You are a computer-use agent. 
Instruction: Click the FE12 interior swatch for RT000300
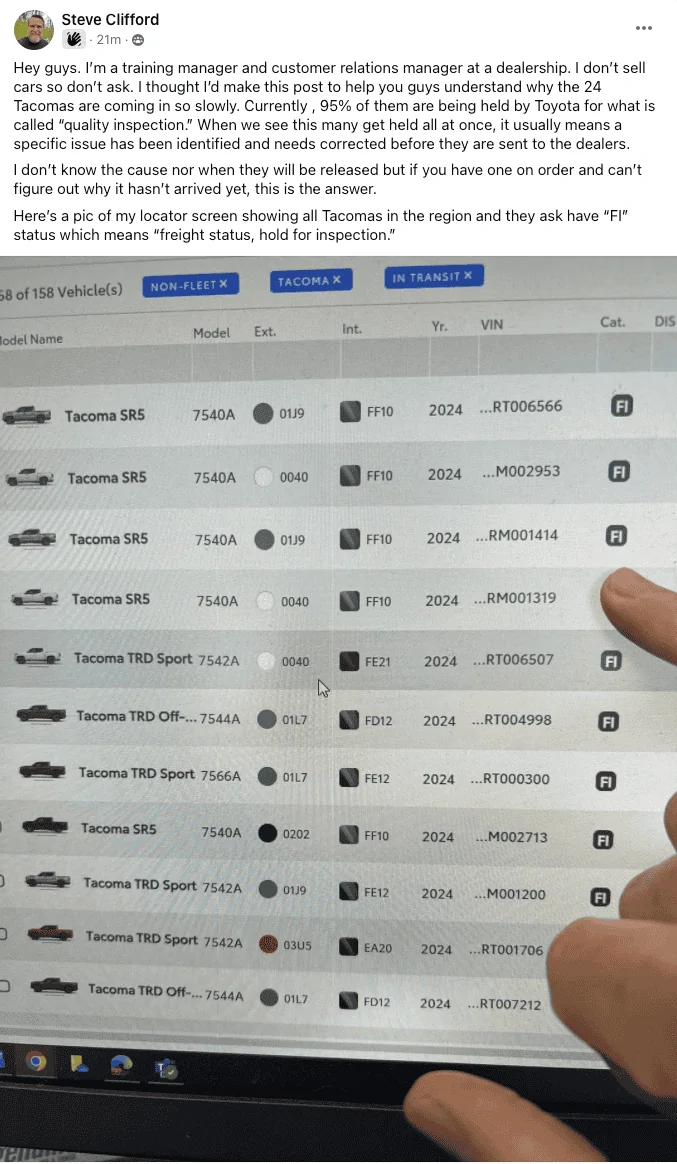(x=349, y=777)
